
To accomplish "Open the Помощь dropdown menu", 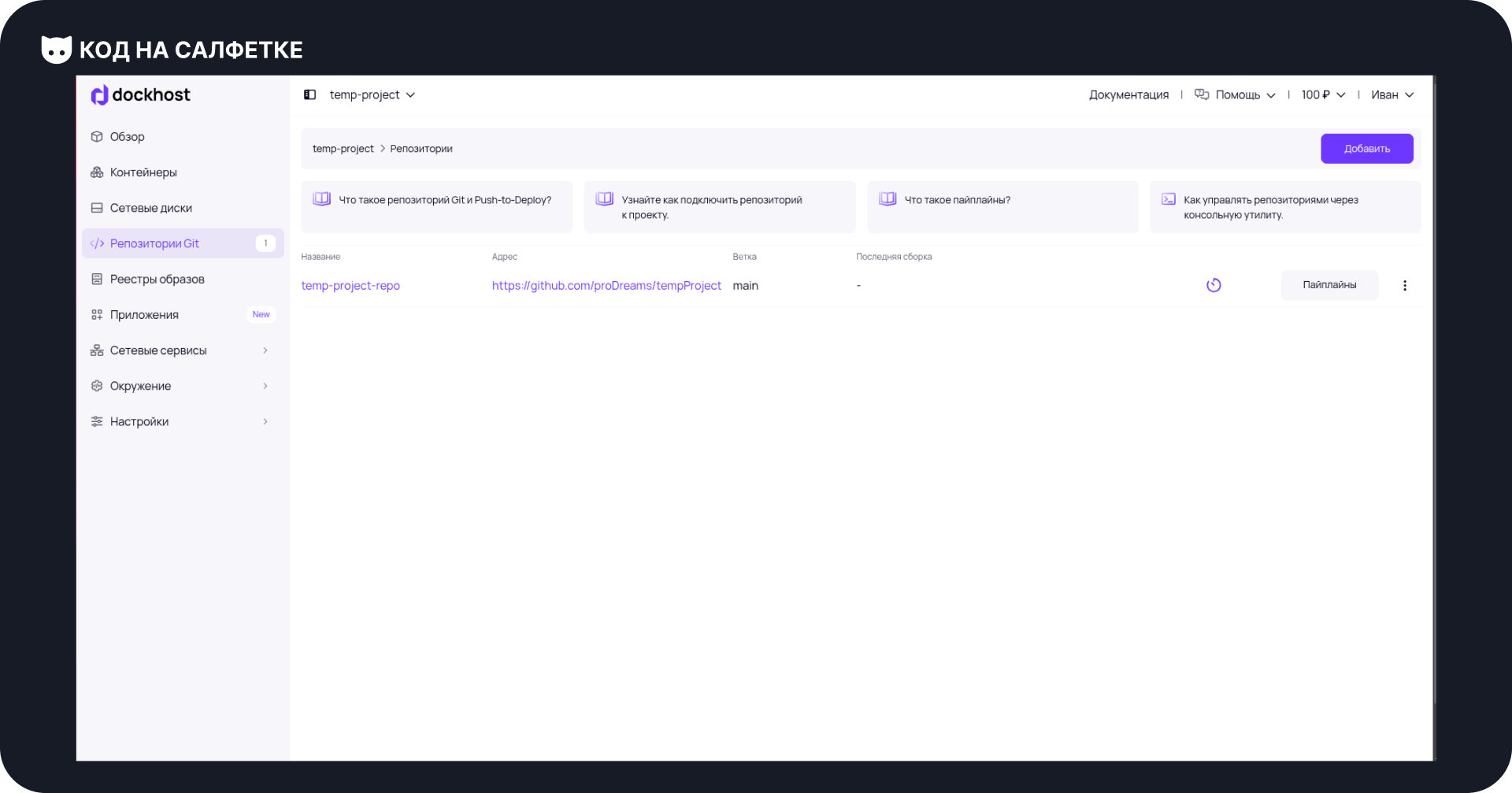I will (x=1235, y=94).
